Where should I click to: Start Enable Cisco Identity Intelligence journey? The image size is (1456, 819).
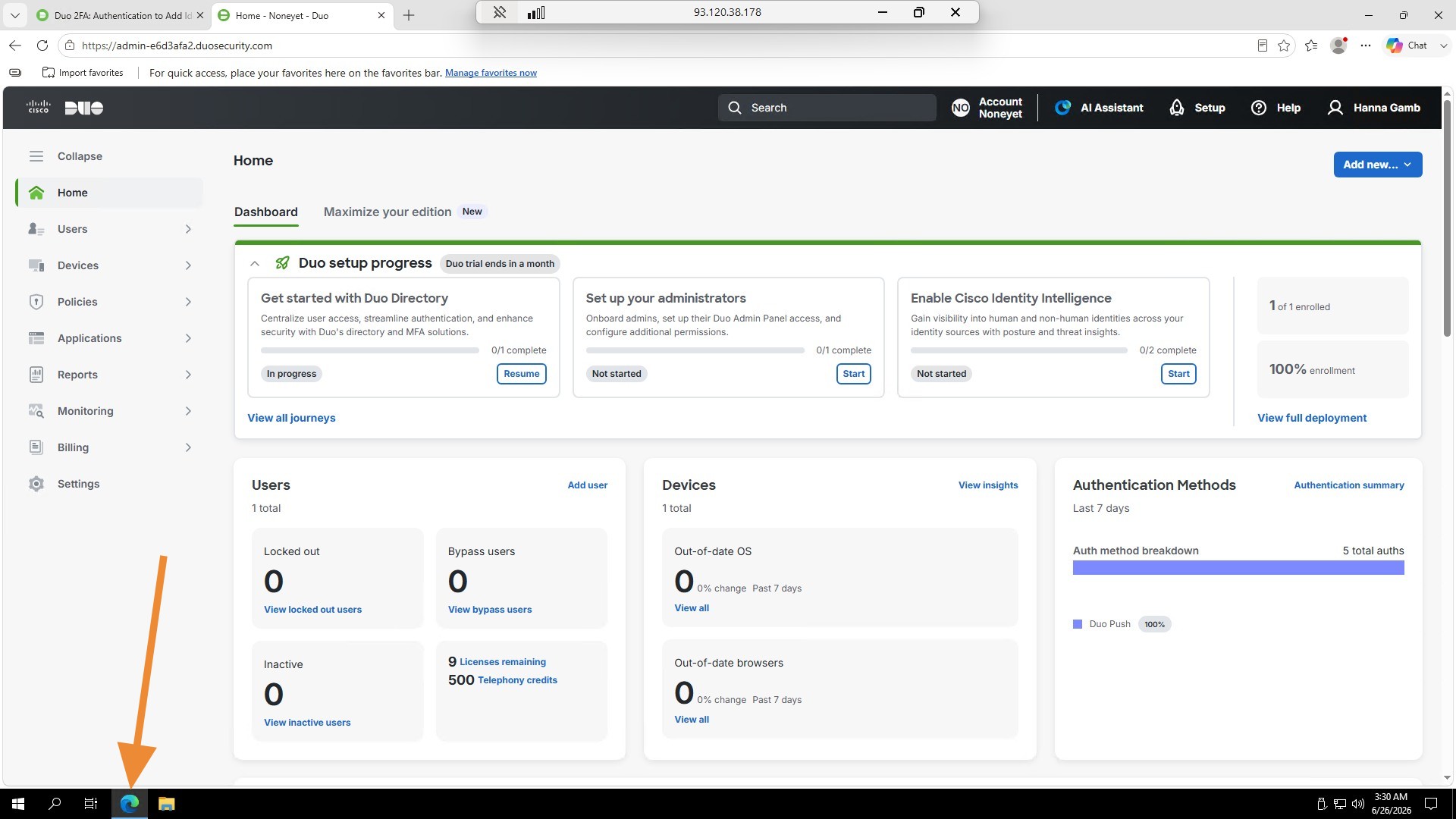1178,374
